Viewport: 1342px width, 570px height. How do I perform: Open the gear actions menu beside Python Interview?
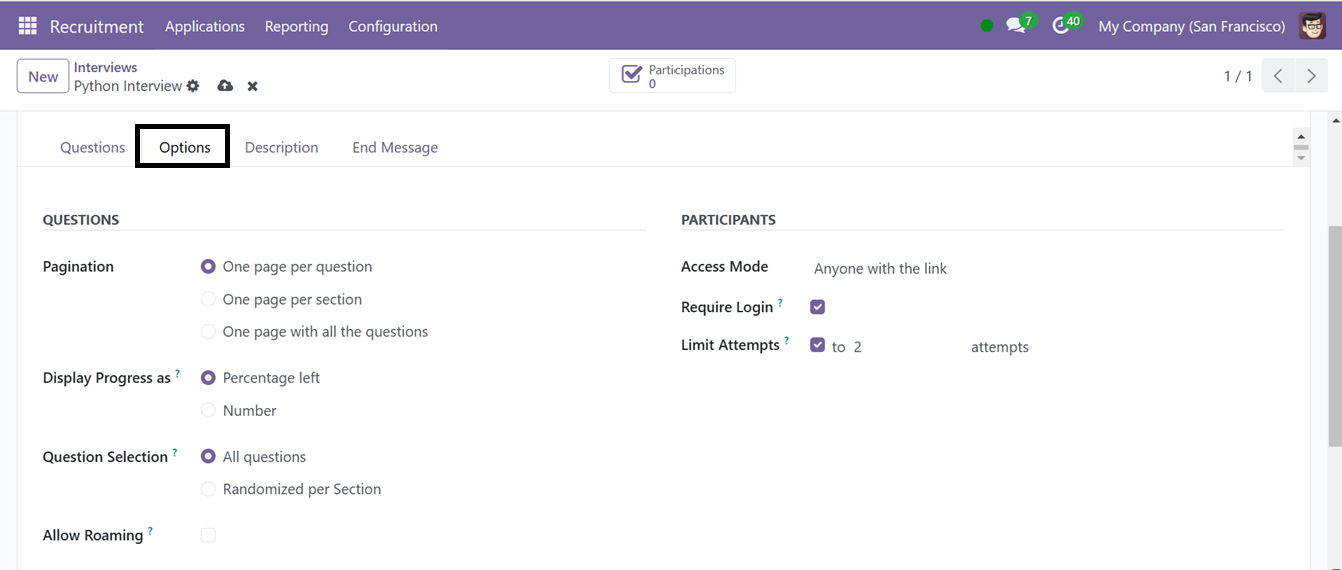(193, 86)
